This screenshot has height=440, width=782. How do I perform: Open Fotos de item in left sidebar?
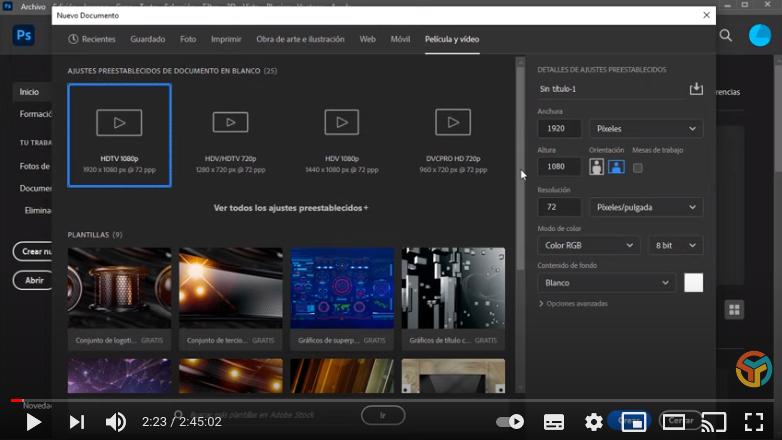pos(35,166)
